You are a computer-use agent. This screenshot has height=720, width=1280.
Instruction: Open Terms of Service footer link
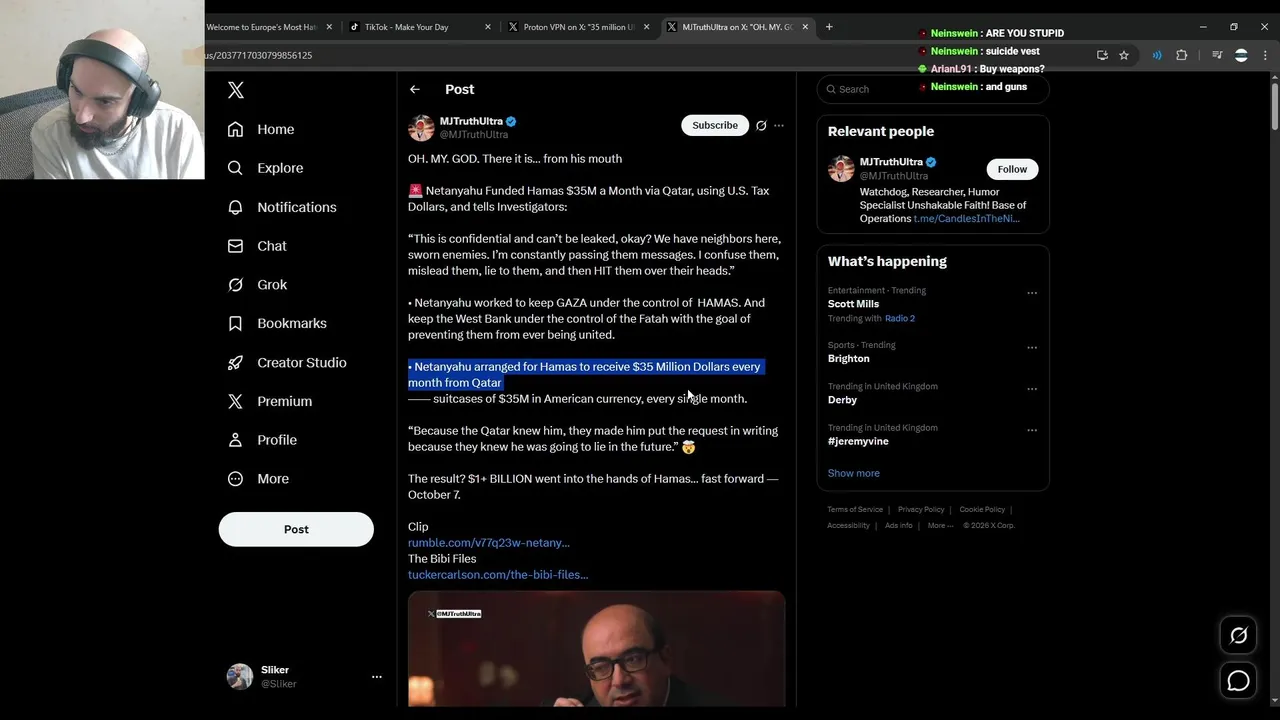point(855,510)
